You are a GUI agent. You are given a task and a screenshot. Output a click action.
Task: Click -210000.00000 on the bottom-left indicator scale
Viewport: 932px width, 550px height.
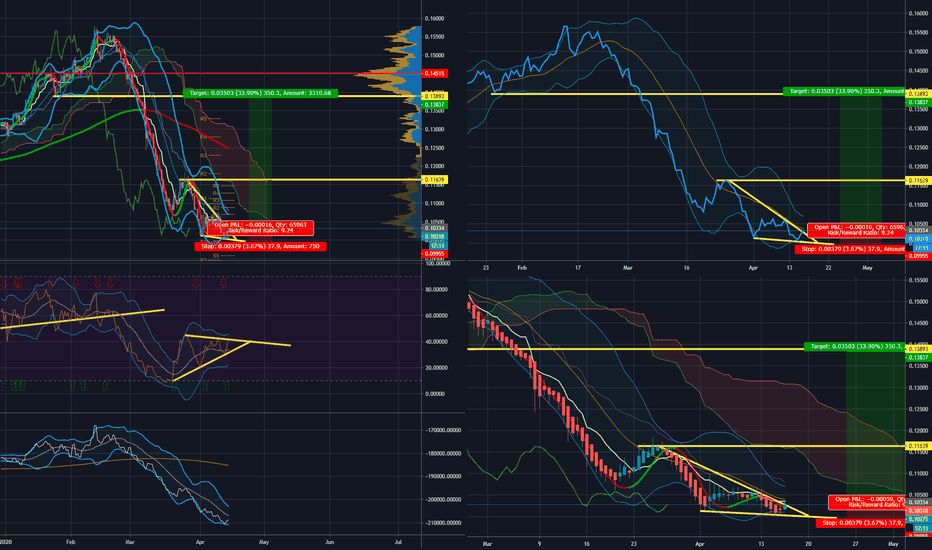pyautogui.click(x=444, y=523)
